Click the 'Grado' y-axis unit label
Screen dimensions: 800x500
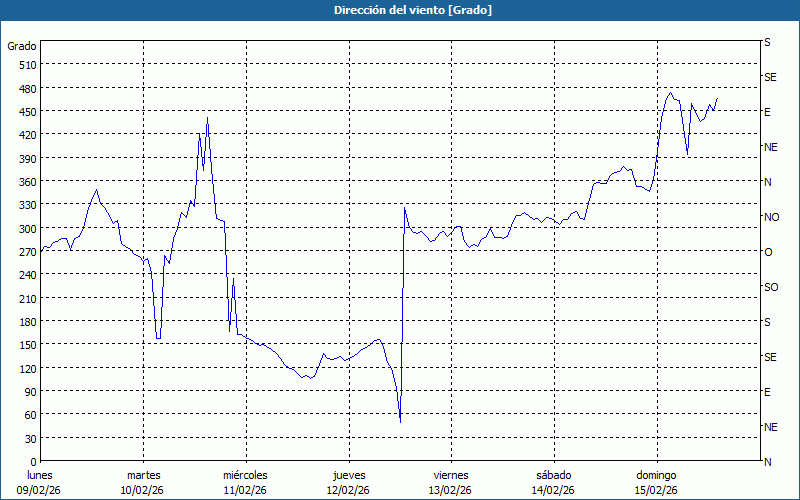pyautogui.click(x=22, y=46)
